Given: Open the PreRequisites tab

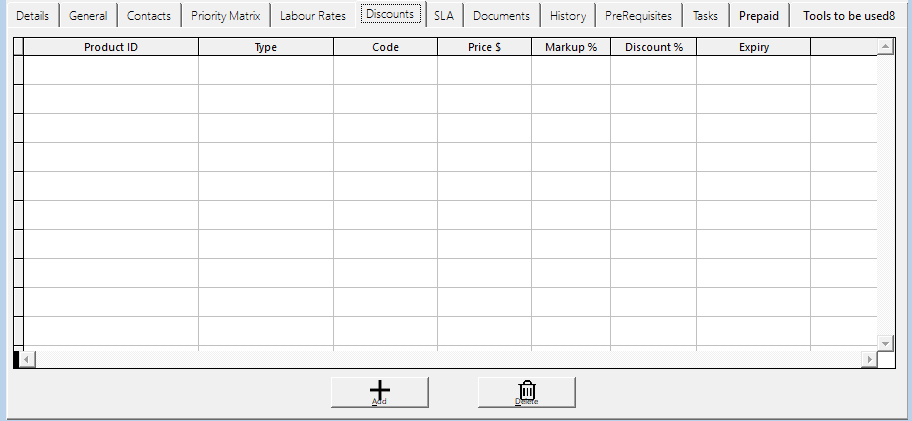Looking at the screenshot, I should point(638,16).
